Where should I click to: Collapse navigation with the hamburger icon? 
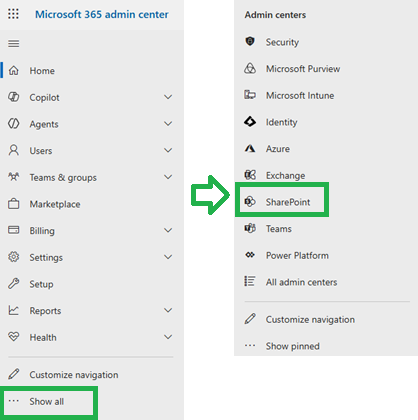point(14,44)
